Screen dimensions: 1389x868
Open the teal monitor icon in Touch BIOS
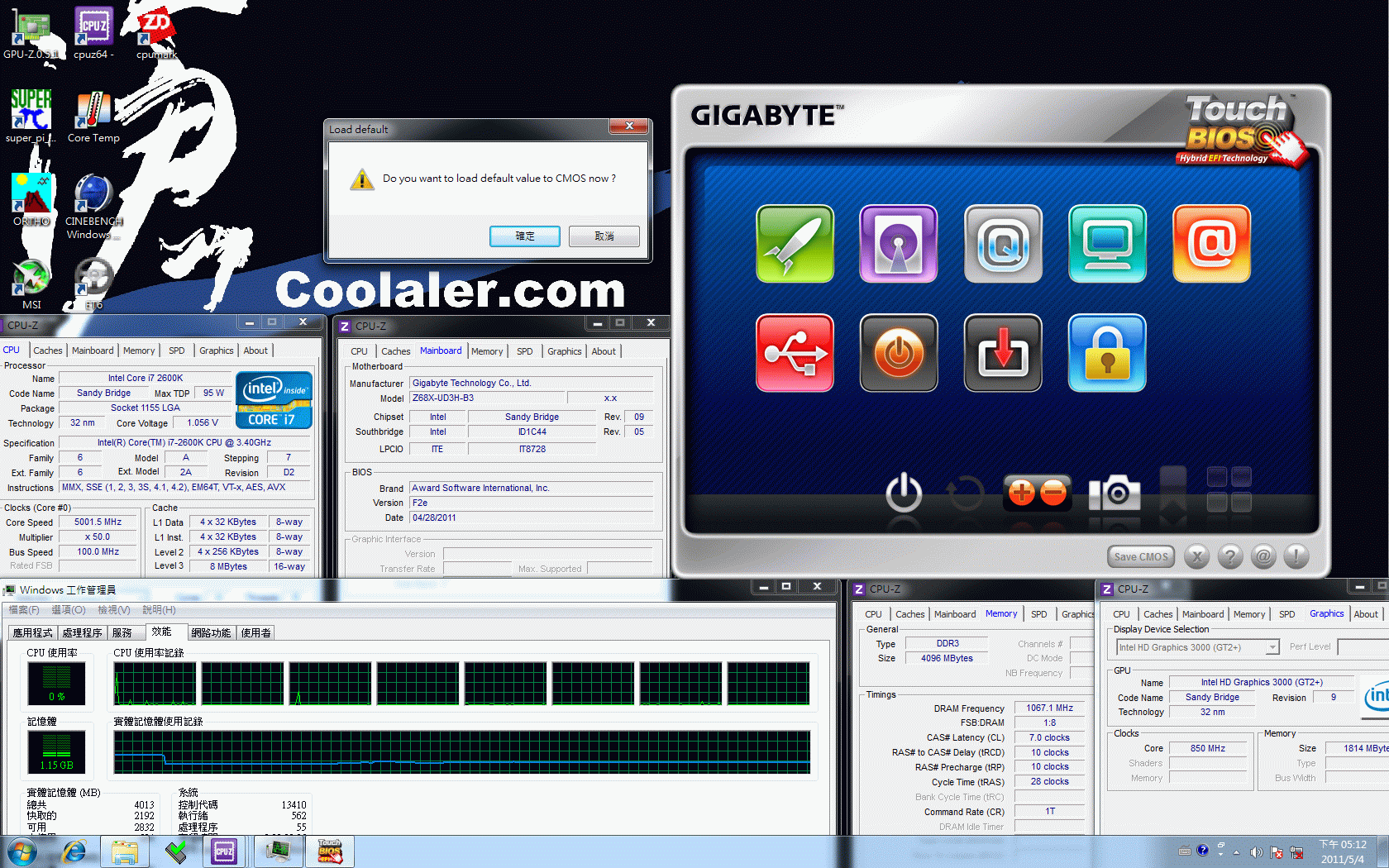pos(1107,244)
